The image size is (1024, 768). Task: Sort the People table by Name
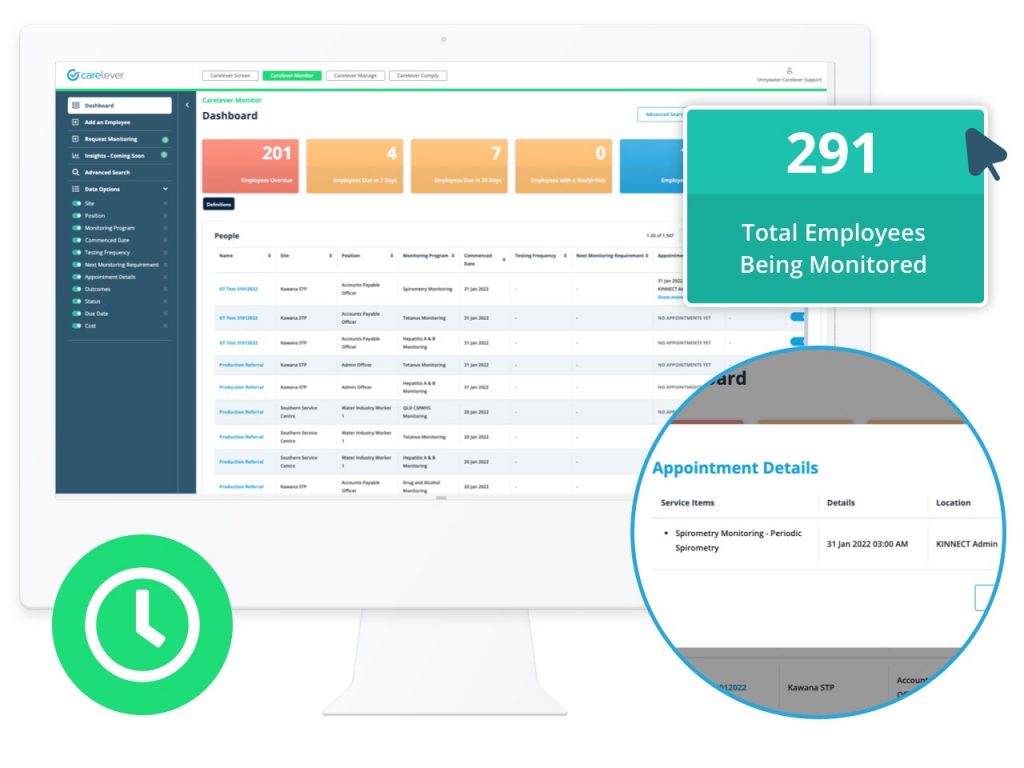point(269,253)
